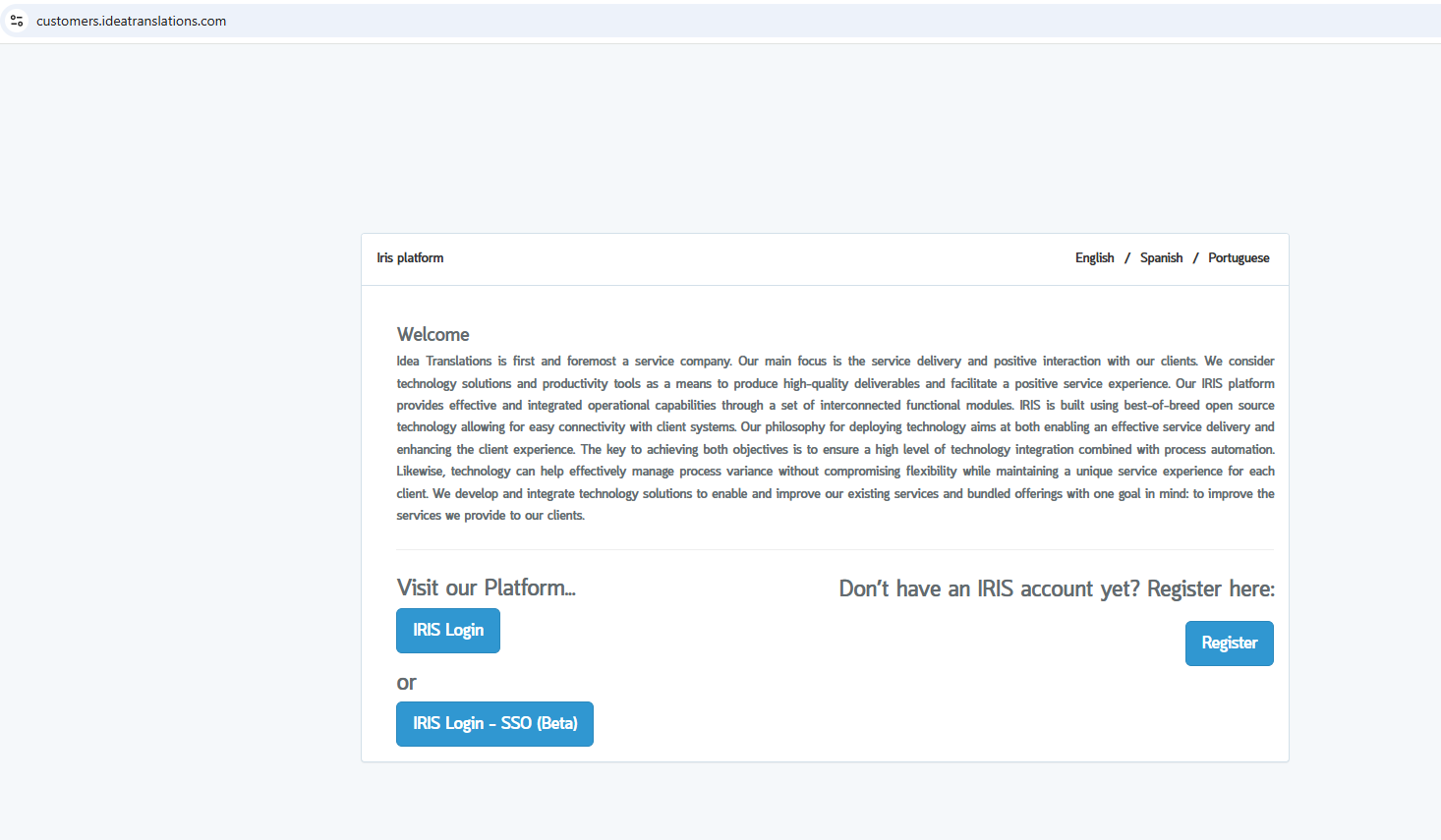This screenshot has width=1441, height=840.
Task: Click the slash between Spanish and Portuguese
Action: coord(1195,258)
